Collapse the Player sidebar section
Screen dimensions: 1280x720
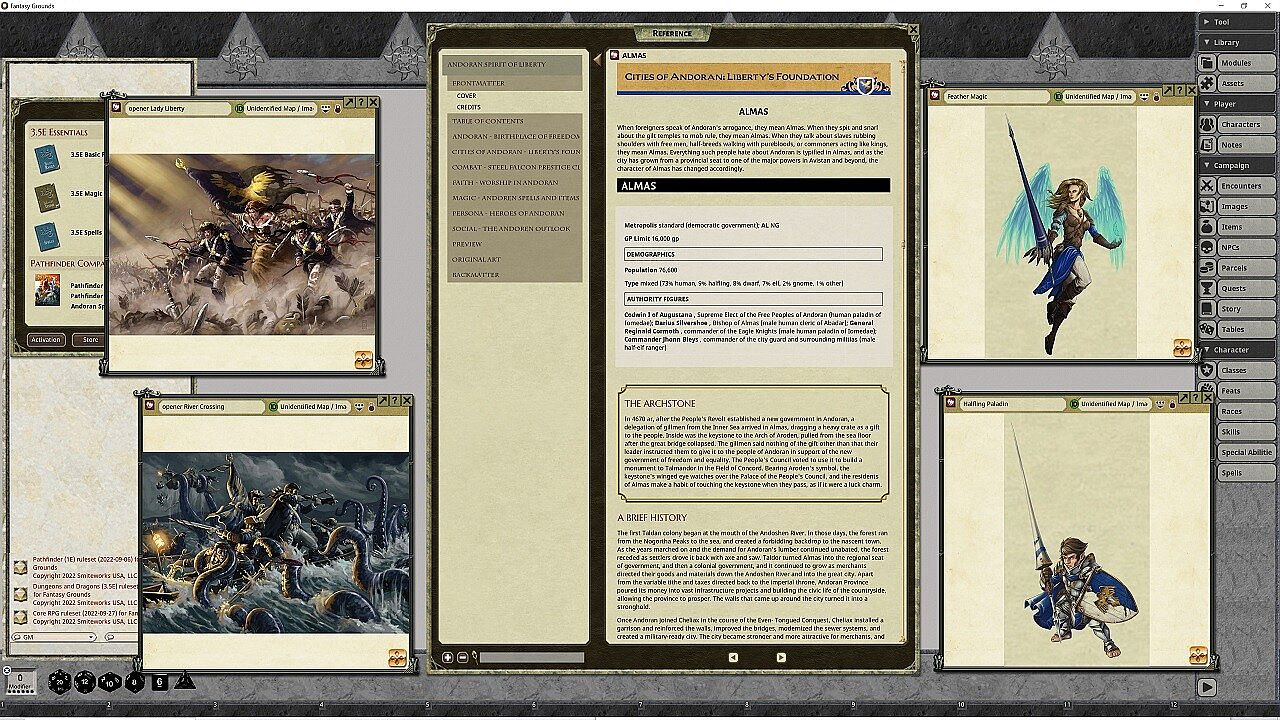coord(1236,104)
